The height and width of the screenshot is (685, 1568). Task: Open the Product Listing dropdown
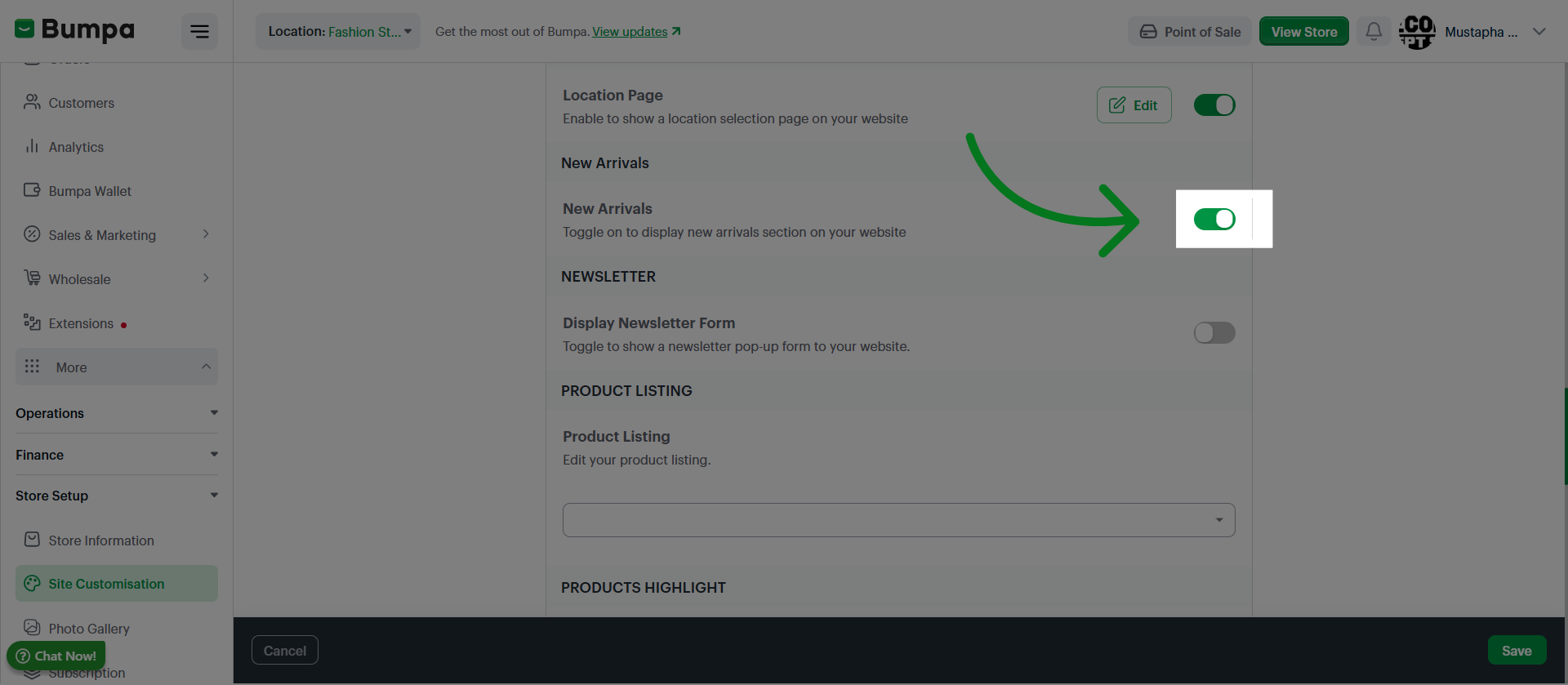(x=898, y=520)
